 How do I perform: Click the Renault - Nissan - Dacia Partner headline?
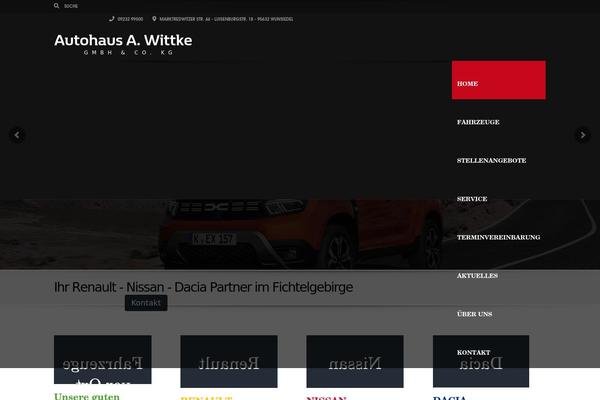pyautogui.click(x=204, y=287)
